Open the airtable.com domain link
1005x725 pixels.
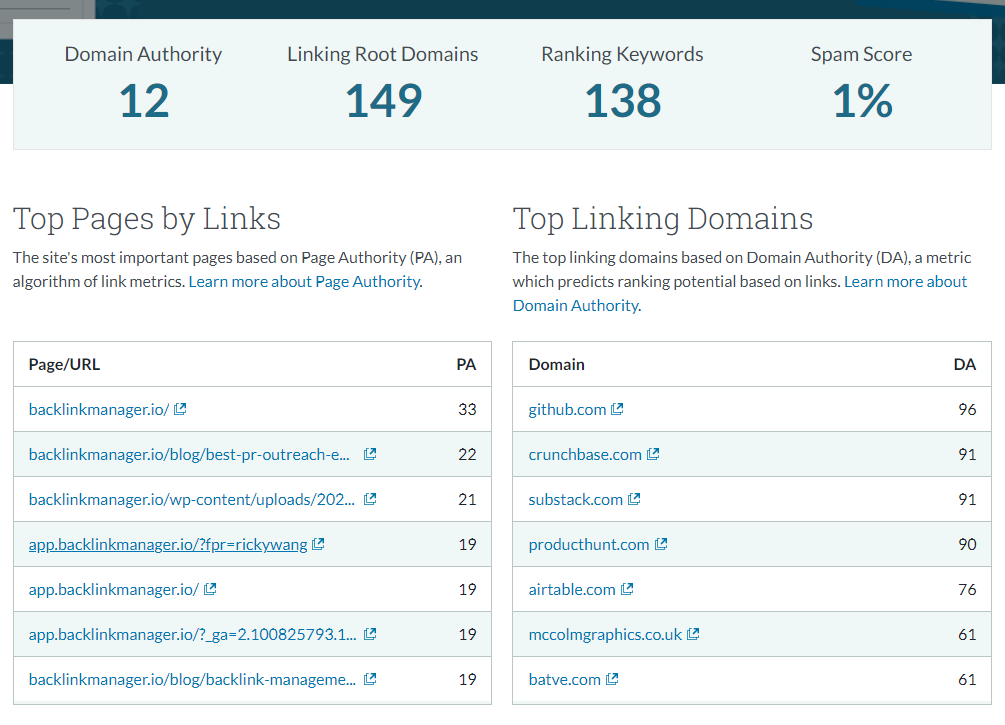point(572,590)
